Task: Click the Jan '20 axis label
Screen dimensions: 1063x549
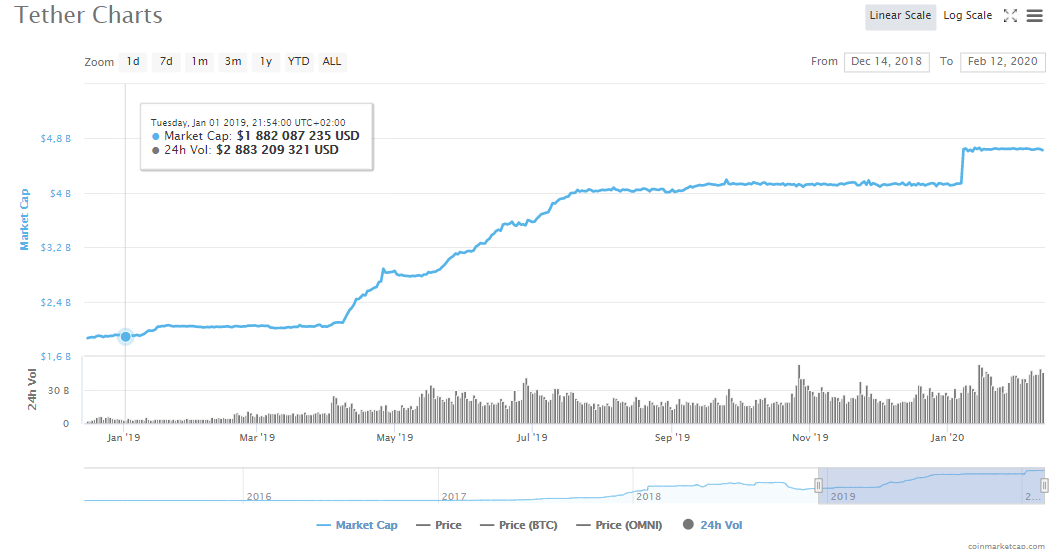Action: click(x=948, y=438)
